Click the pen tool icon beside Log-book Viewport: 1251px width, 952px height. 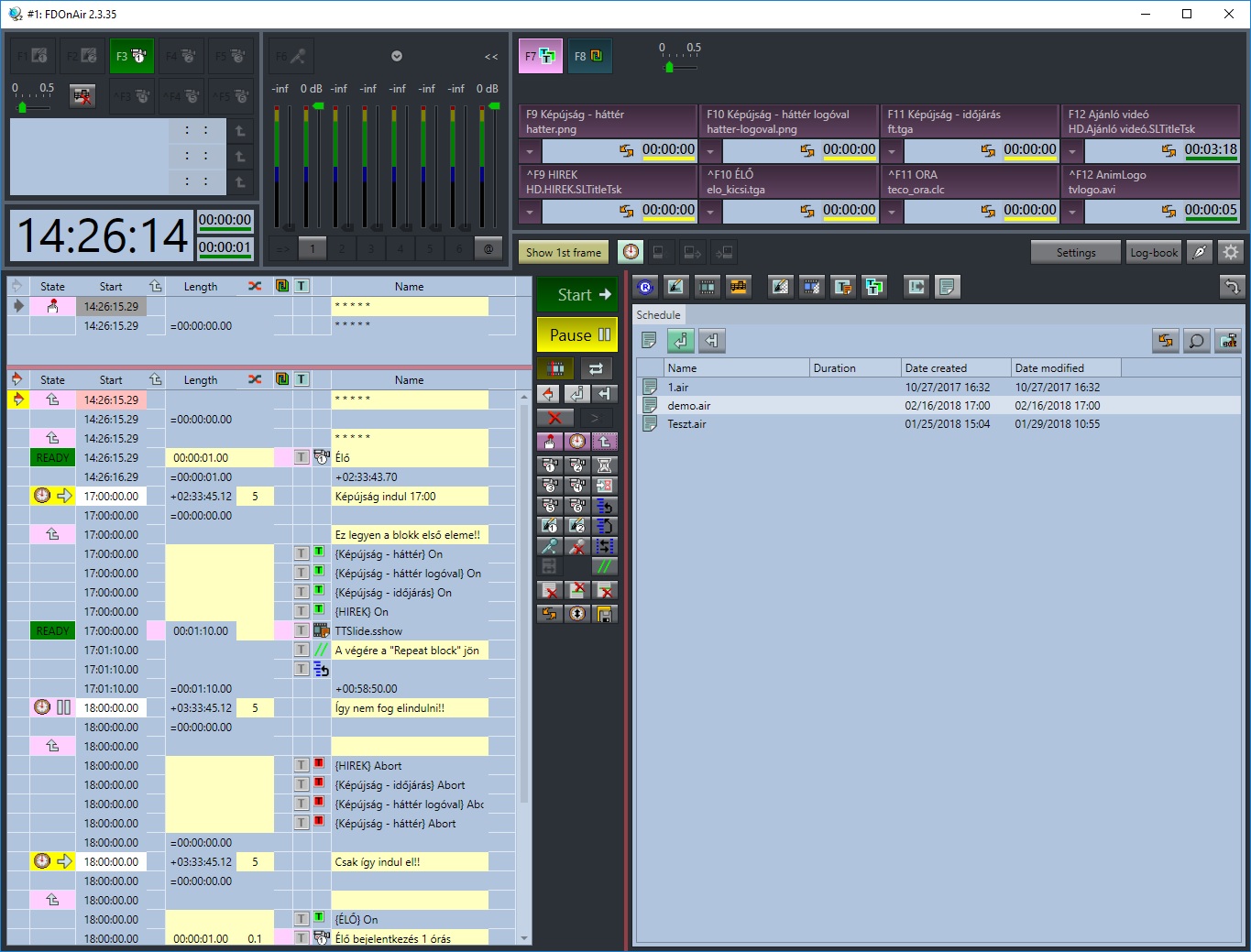(1200, 252)
